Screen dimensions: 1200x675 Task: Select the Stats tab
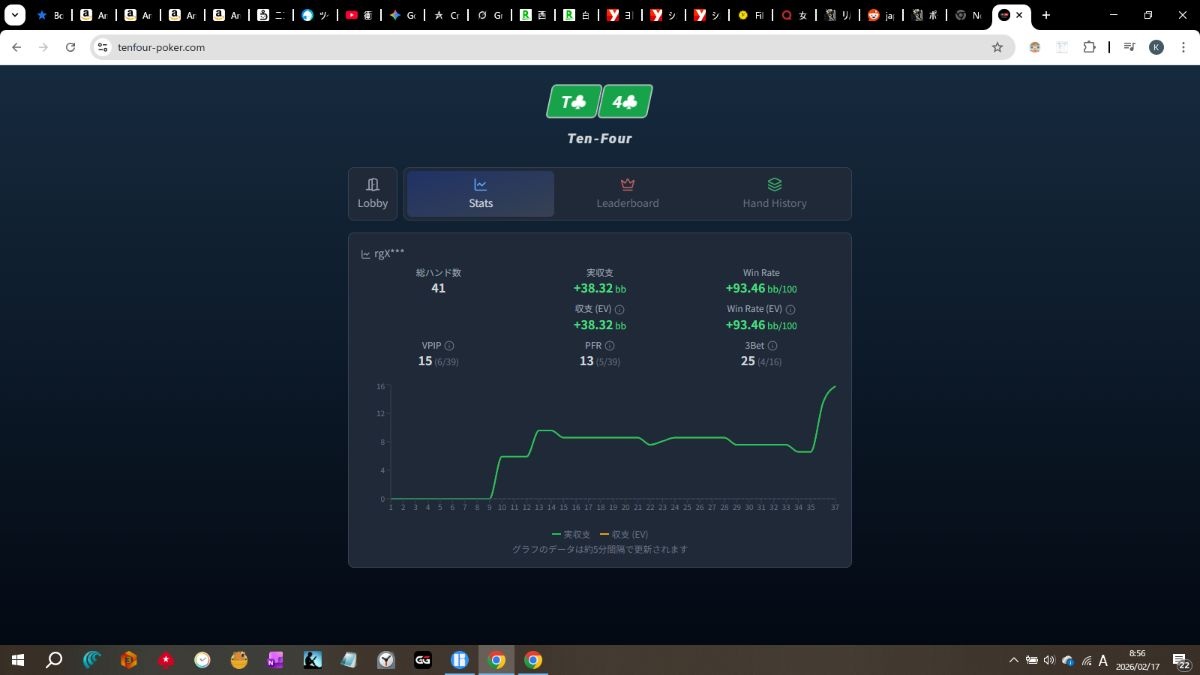(480, 193)
